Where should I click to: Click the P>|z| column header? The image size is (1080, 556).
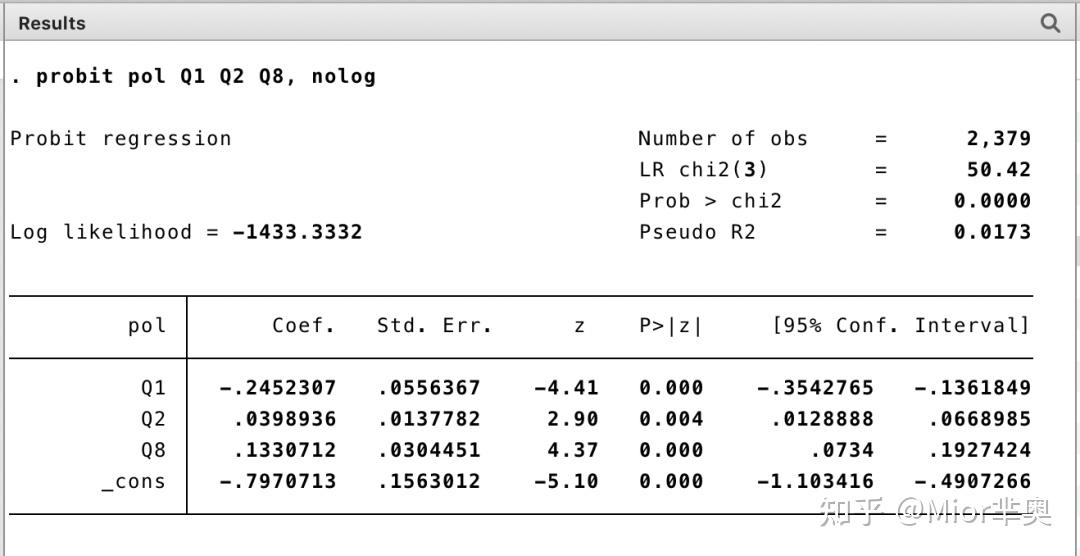point(671,326)
